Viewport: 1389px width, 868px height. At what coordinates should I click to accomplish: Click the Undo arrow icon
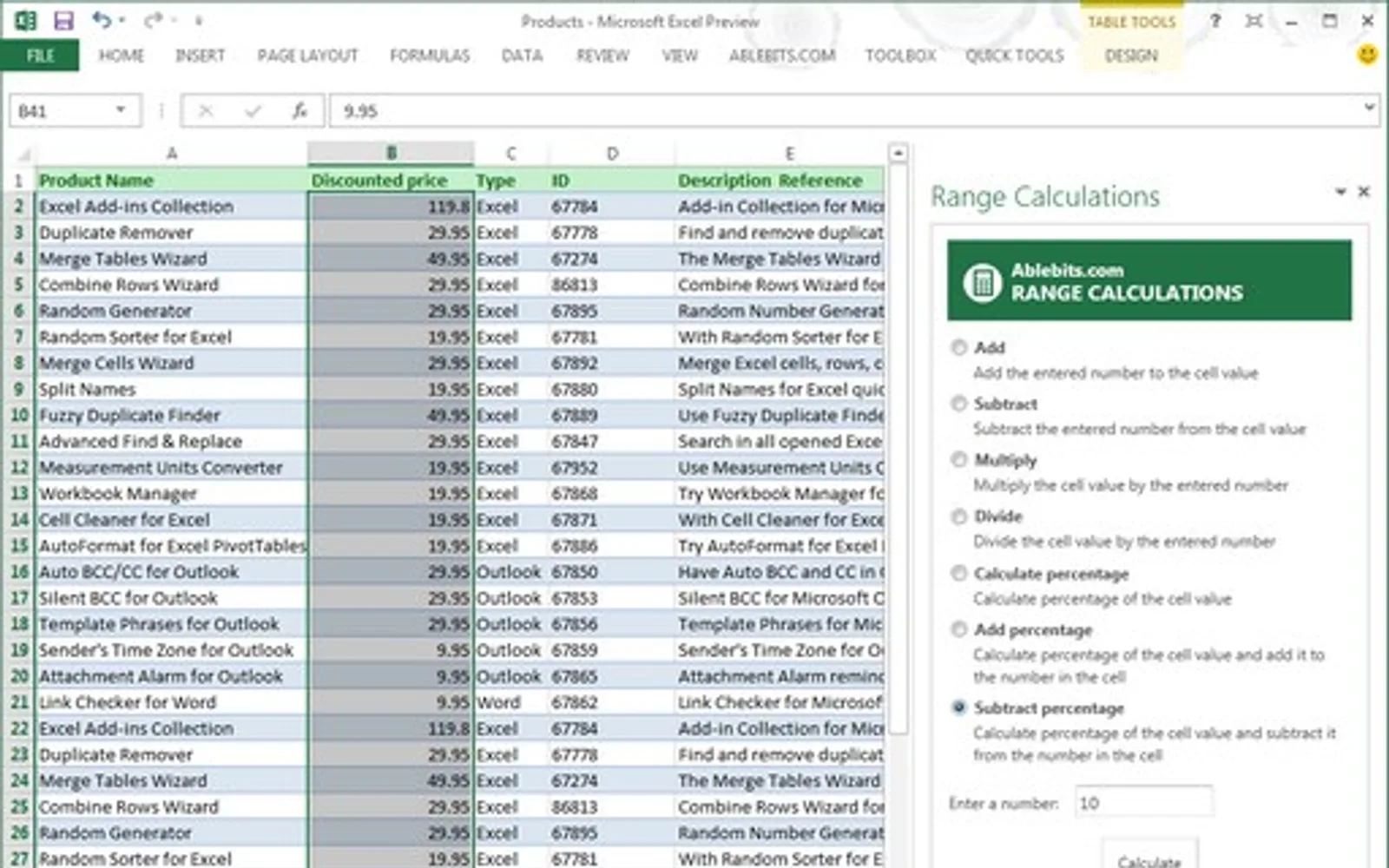102,20
